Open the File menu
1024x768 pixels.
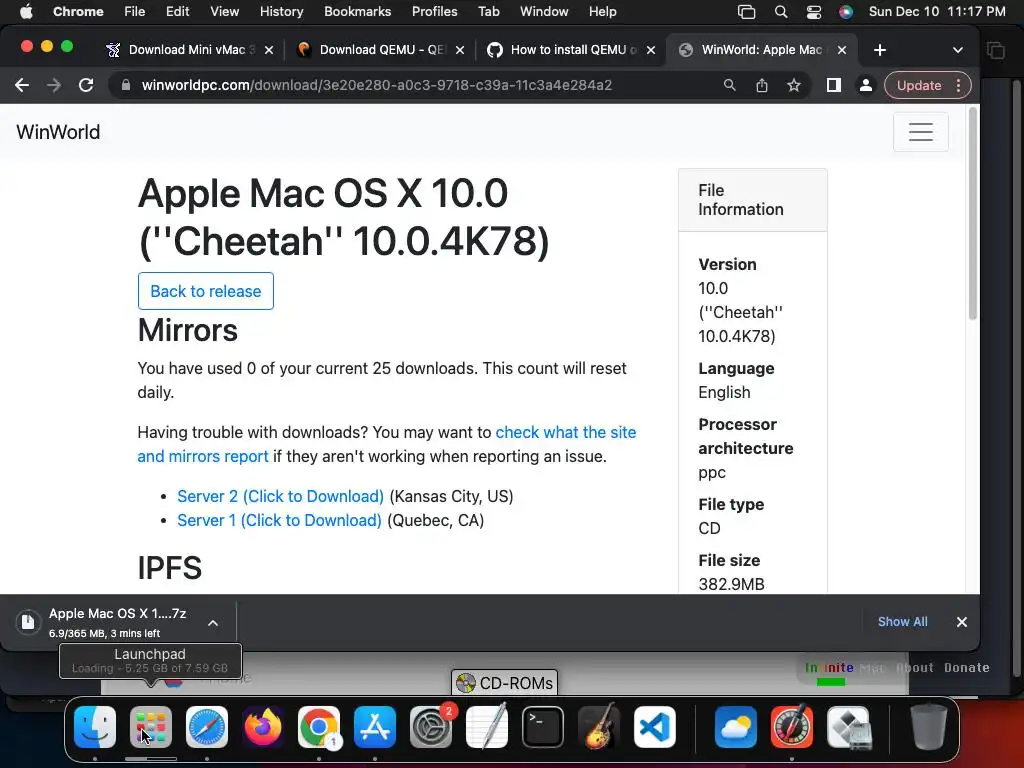(135, 12)
